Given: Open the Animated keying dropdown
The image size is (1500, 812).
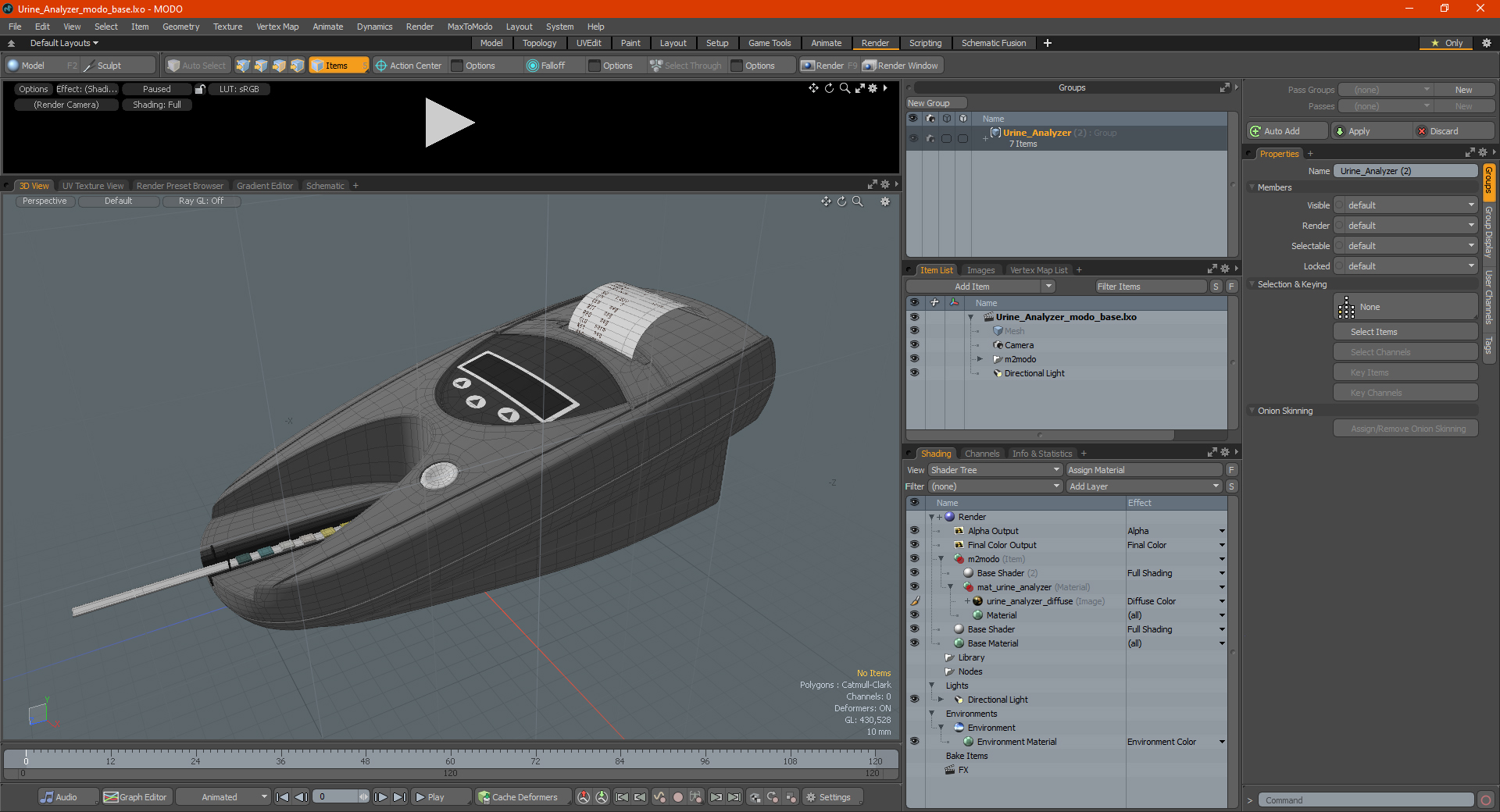Looking at the screenshot, I should 223,797.
